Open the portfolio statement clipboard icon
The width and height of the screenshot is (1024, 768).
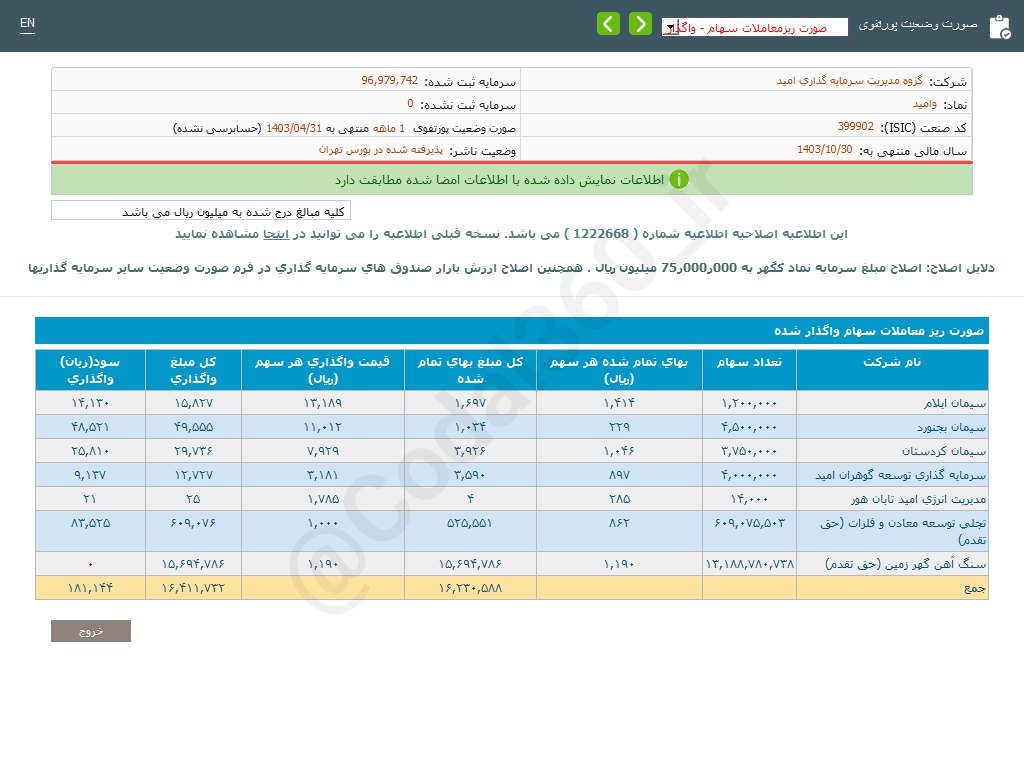click(999, 26)
